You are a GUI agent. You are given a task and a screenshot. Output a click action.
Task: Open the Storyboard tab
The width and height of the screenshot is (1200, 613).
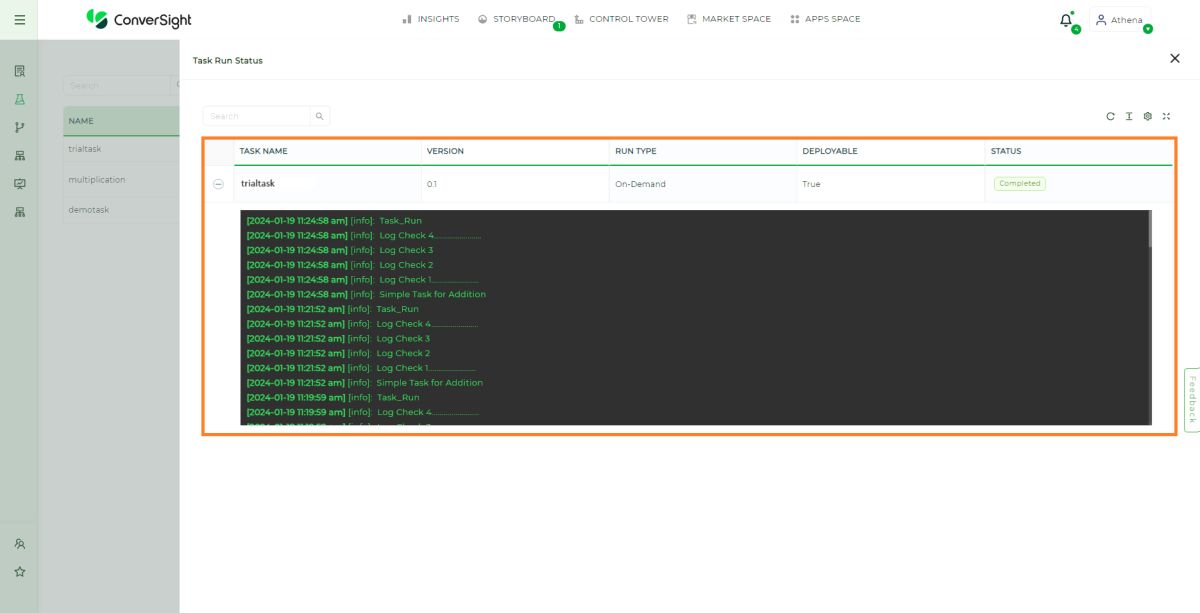pyautogui.click(x=516, y=19)
